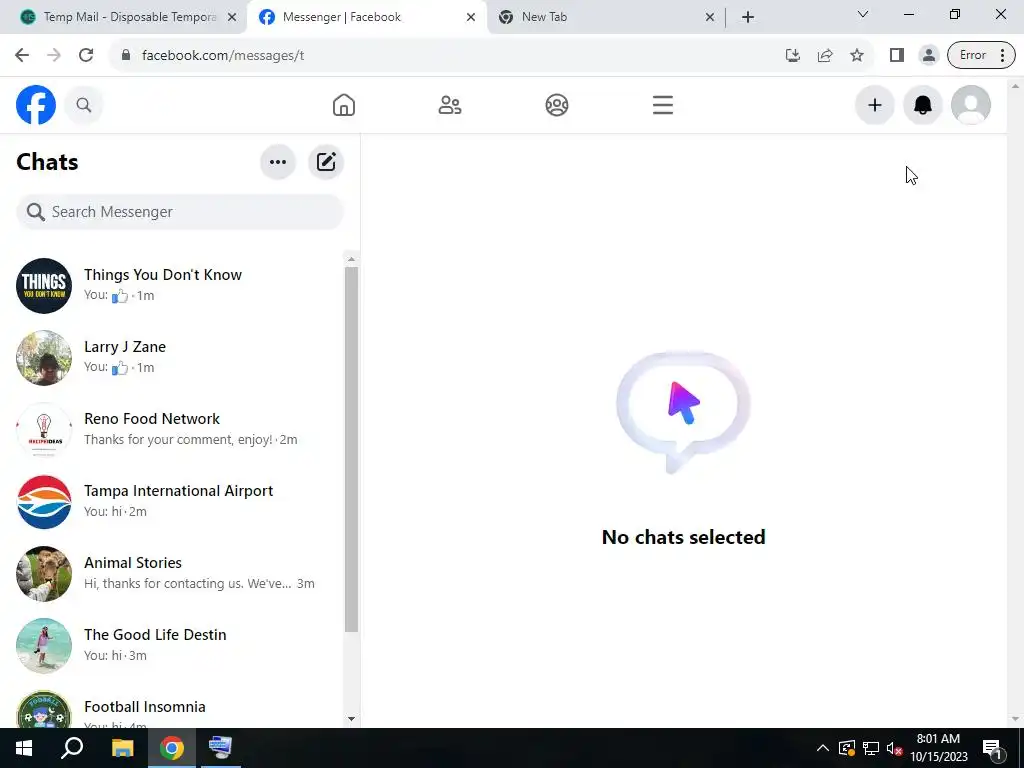1024x768 pixels.
Task: Expand the tab search chevron
Action: pyautogui.click(x=863, y=14)
